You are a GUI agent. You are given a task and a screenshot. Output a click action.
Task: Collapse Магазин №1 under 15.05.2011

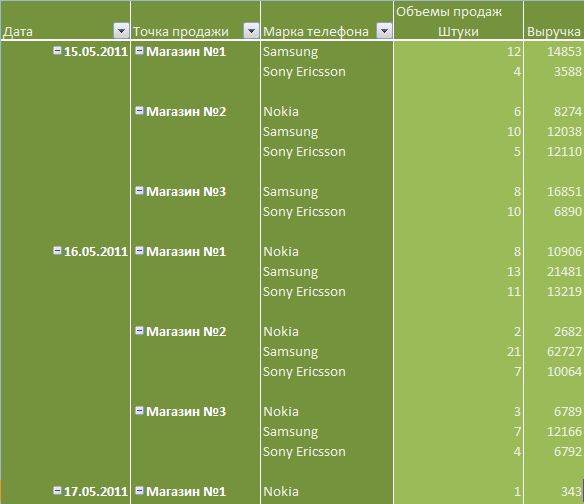(139, 50)
